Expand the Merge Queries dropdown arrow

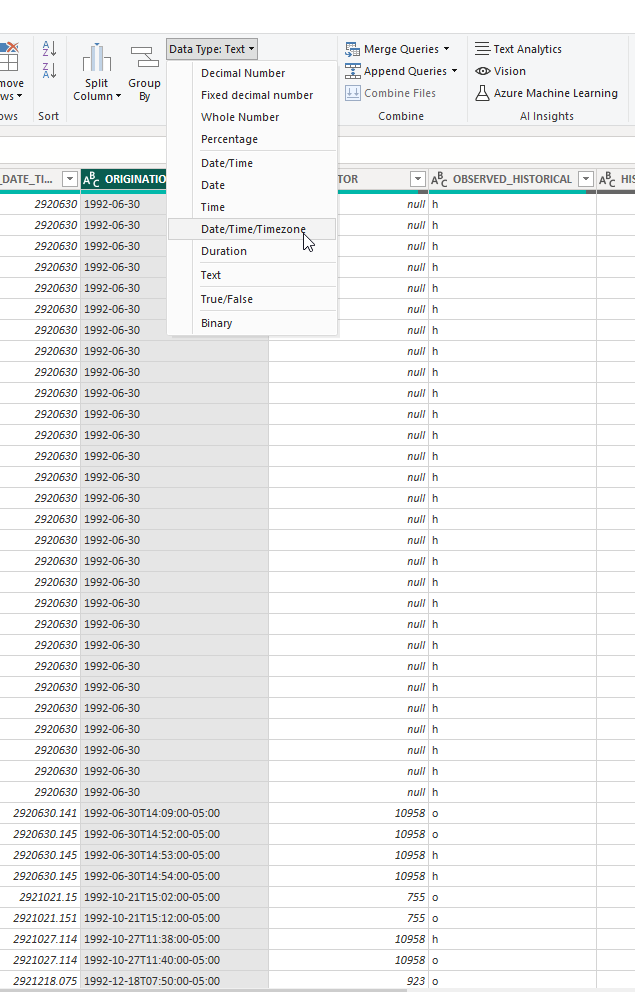(x=447, y=49)
